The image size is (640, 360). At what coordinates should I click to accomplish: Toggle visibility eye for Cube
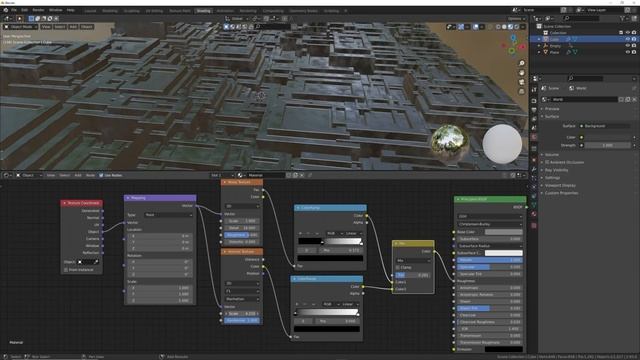coord(628,39)
